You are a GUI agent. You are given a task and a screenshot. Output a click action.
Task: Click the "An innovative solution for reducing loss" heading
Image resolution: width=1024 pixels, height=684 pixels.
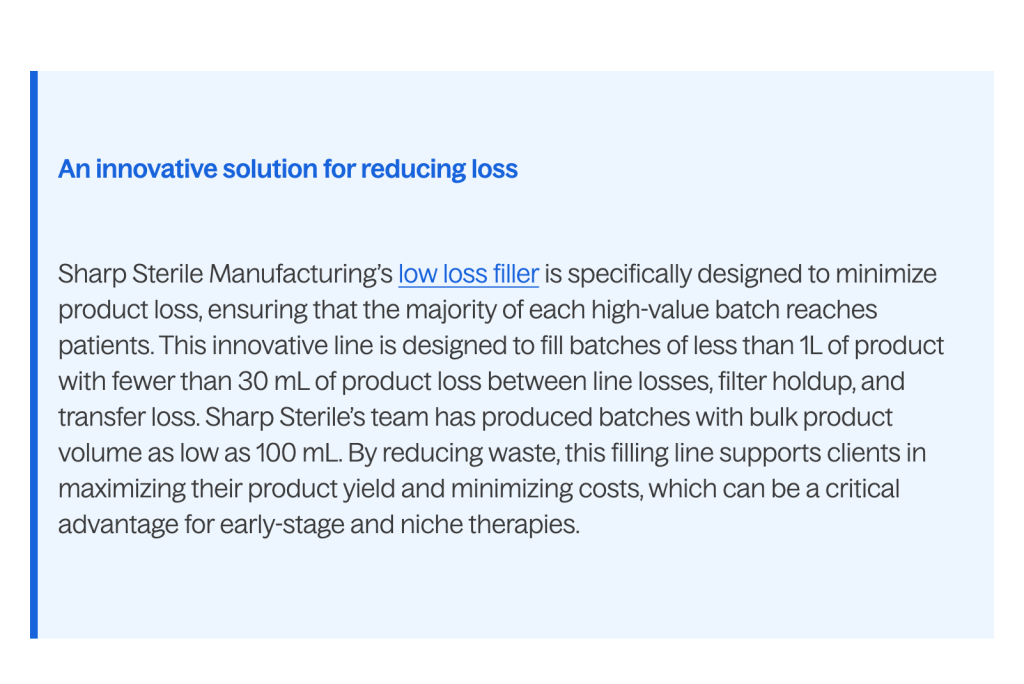click(288, 169)
